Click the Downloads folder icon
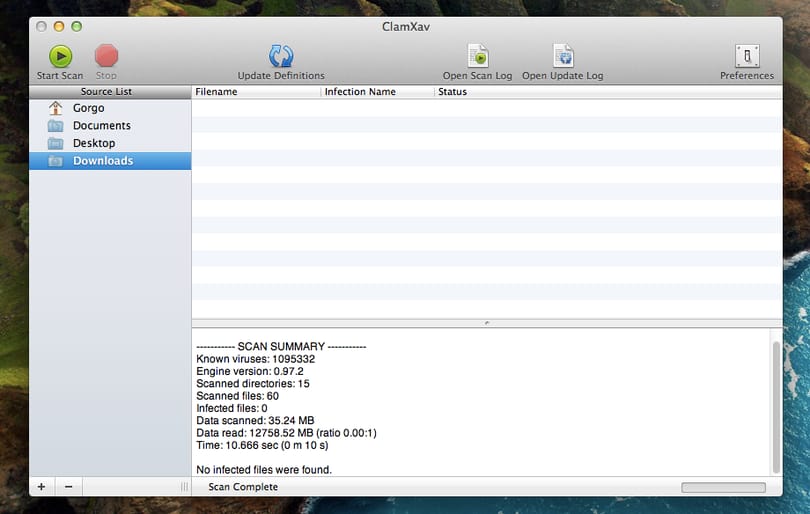The height and width of the screenshot is (514, 810). (x=55, y=161)
